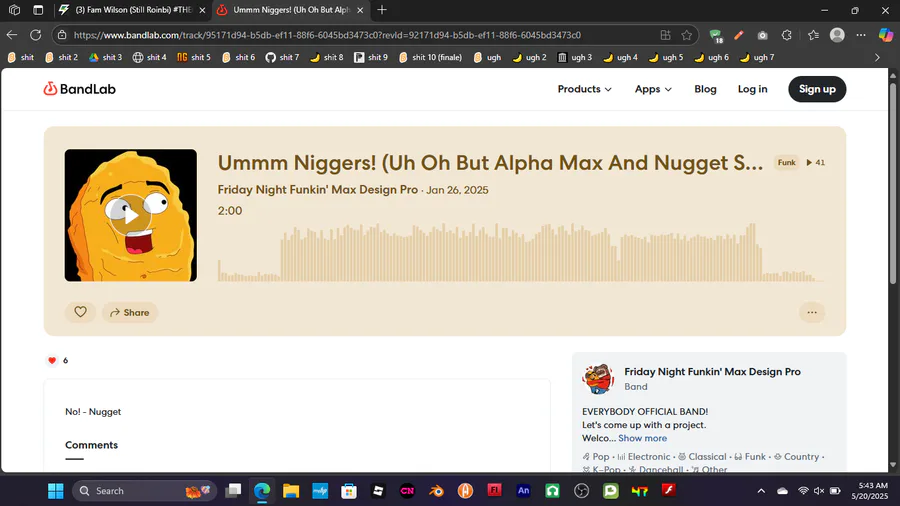Close the Fam Wilson tab
Image resolution: width=900 pixels, height=506 pixels.
[x=202, y=10]
